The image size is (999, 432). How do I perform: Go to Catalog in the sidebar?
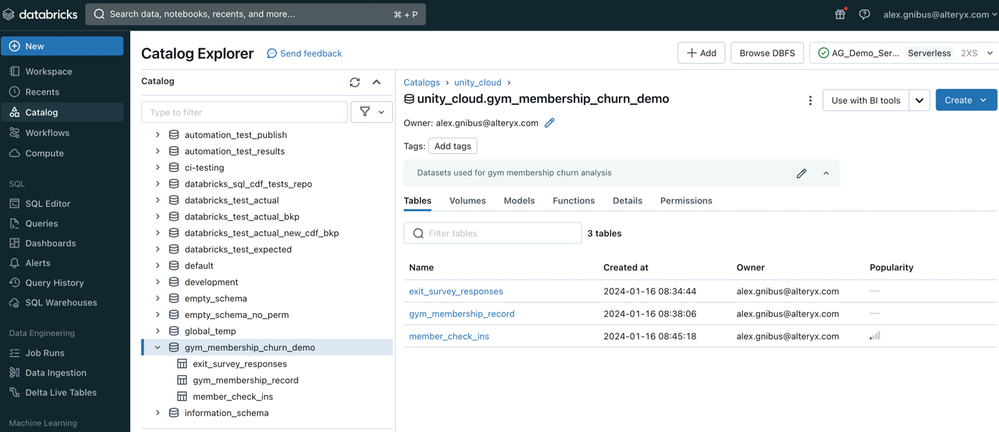(x=62, y=112)
